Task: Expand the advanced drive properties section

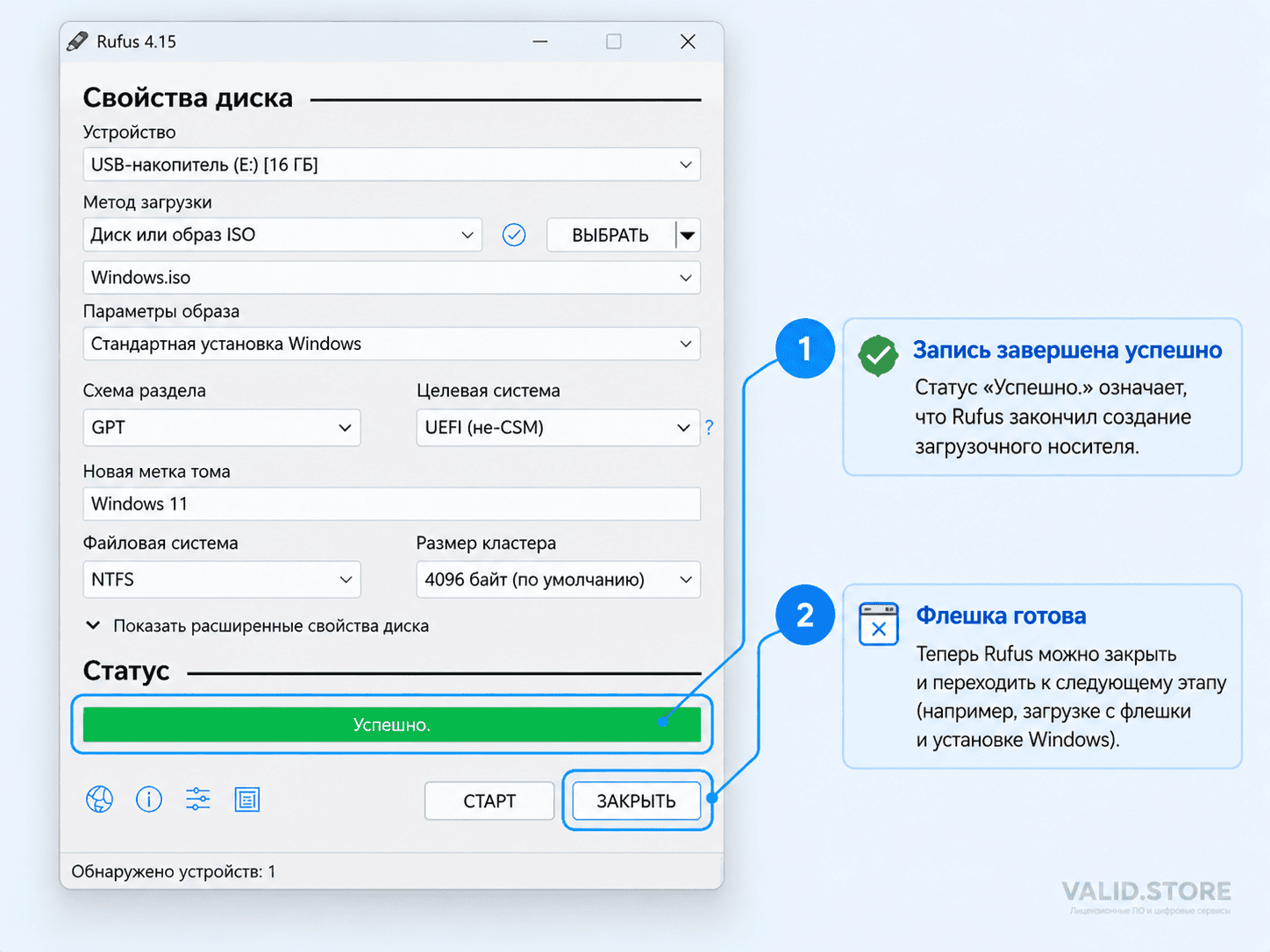Action: [256, 626]
